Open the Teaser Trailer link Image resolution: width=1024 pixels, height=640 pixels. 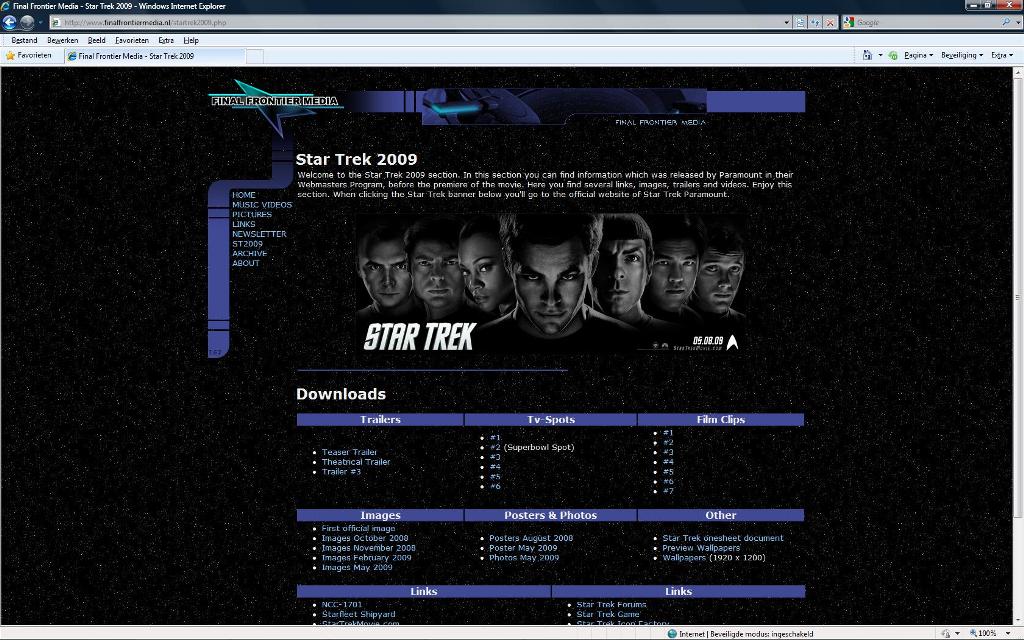(x=349, y=453)
